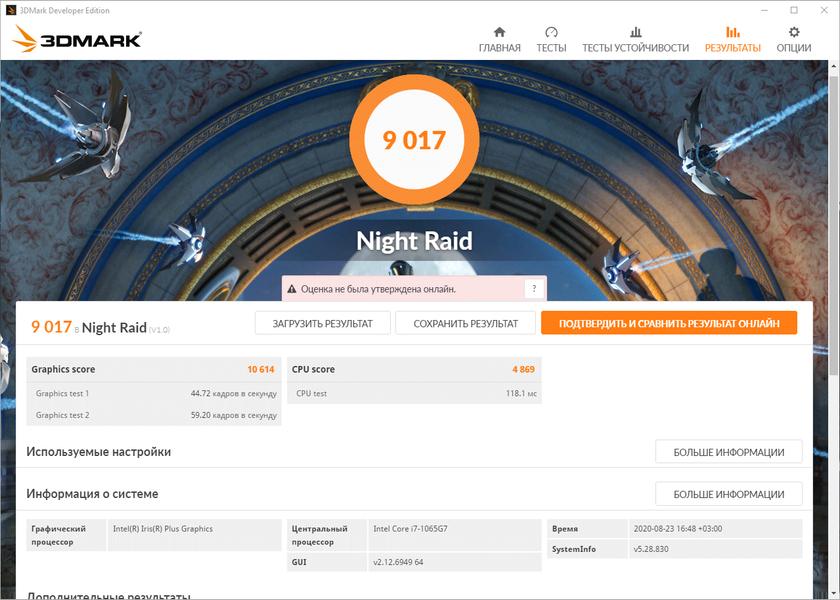Select the Graphics test 2 row

(x=154, y=415)
